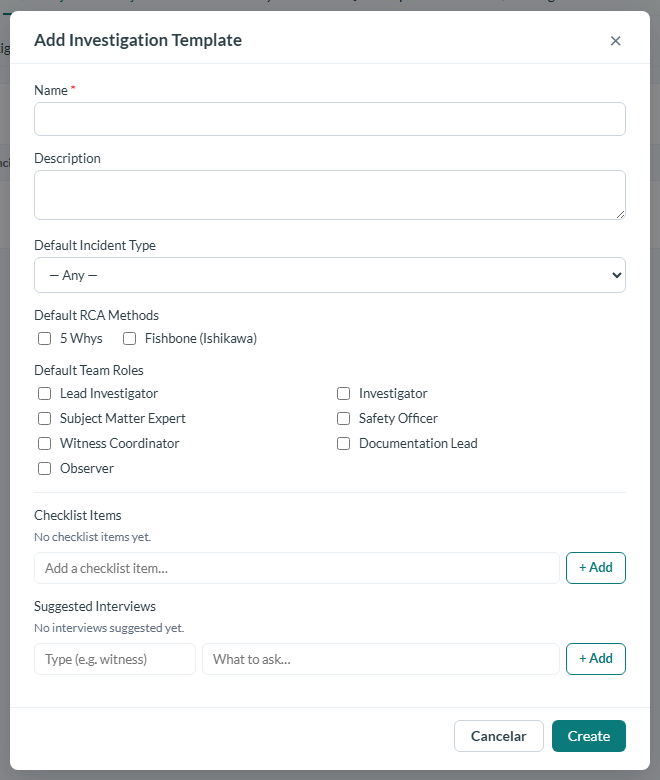The height and width of the screenshot is (780, 660).
Task: Toggle the Witness Coordinator checkbox
Action: pos(45,443)
